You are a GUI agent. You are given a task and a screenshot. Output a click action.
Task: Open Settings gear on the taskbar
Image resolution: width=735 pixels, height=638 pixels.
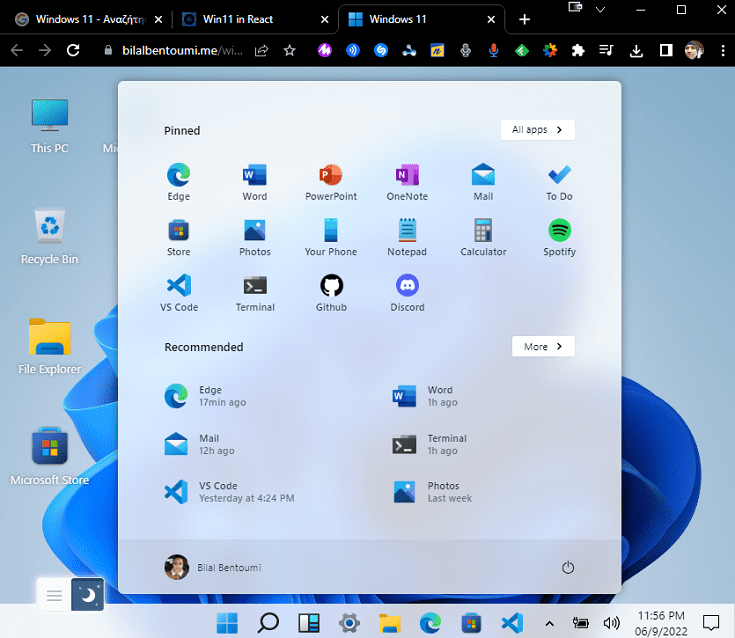349,623
